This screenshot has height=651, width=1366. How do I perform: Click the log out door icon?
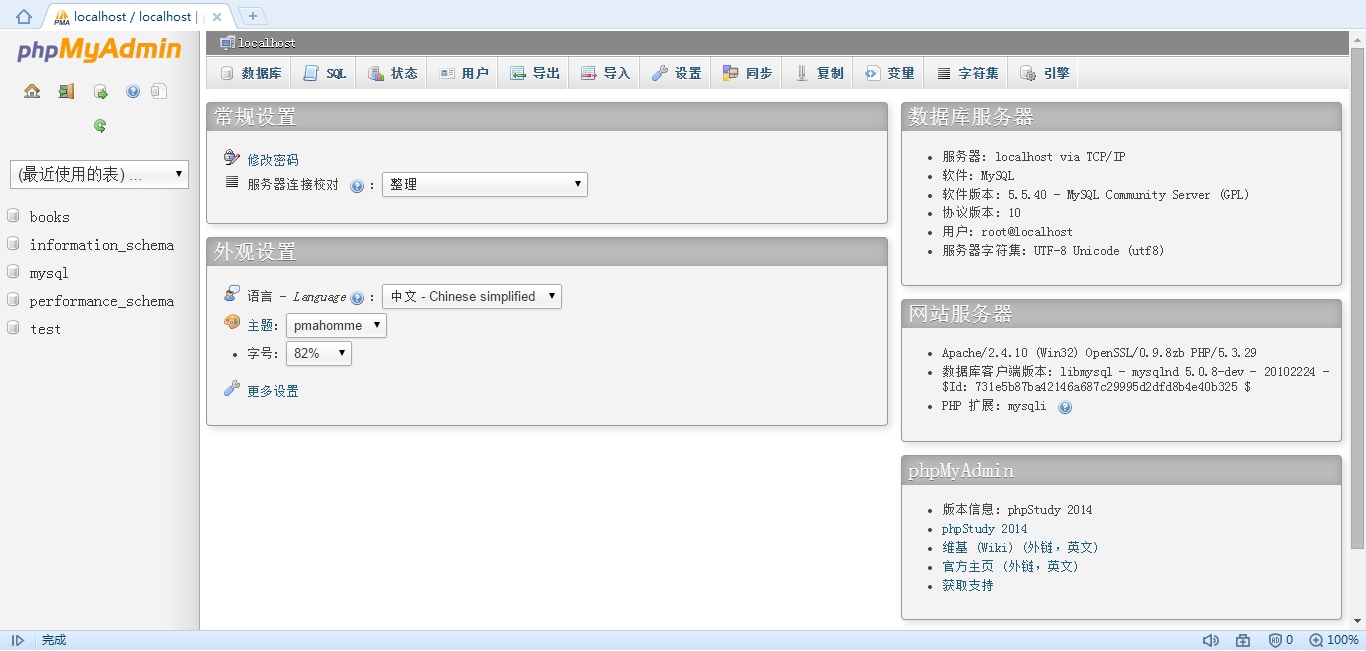point(66,91)
